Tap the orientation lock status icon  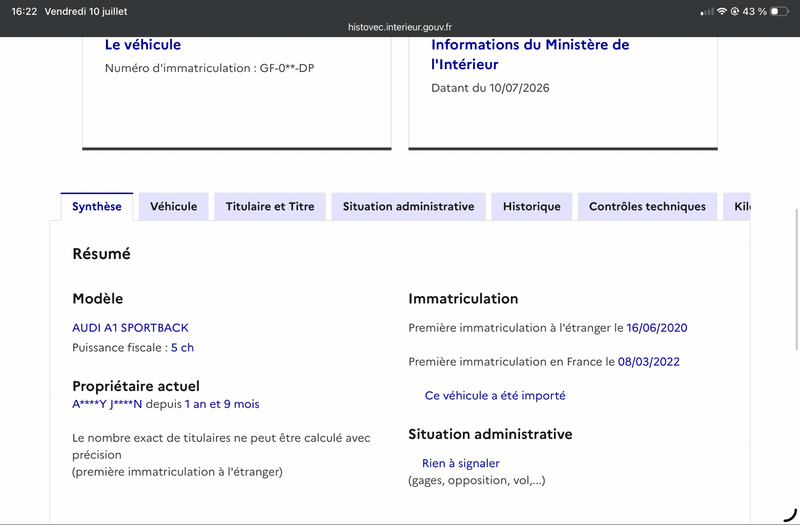[735, 11]
